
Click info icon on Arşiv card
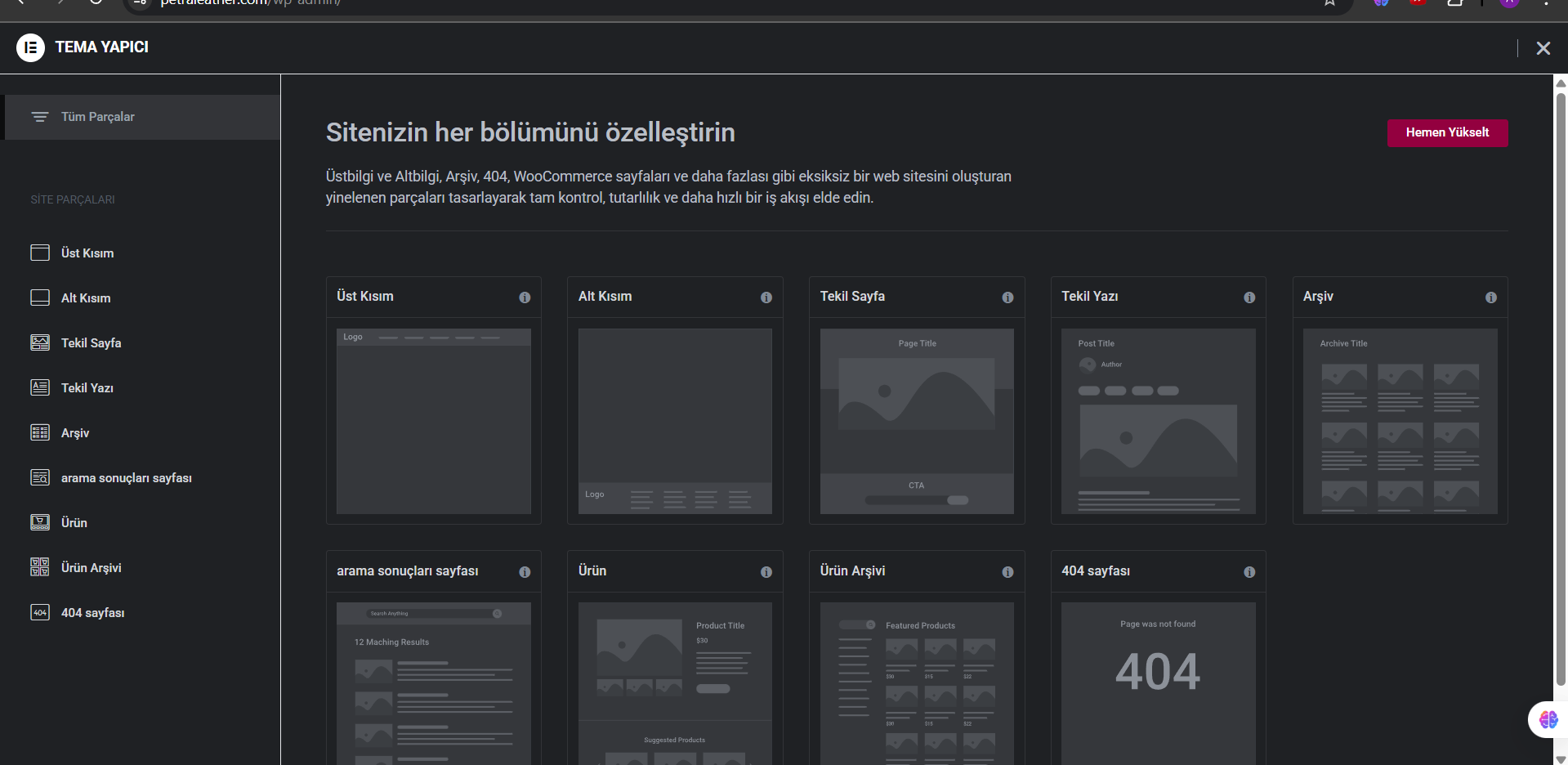click(x=1491, y=297)
